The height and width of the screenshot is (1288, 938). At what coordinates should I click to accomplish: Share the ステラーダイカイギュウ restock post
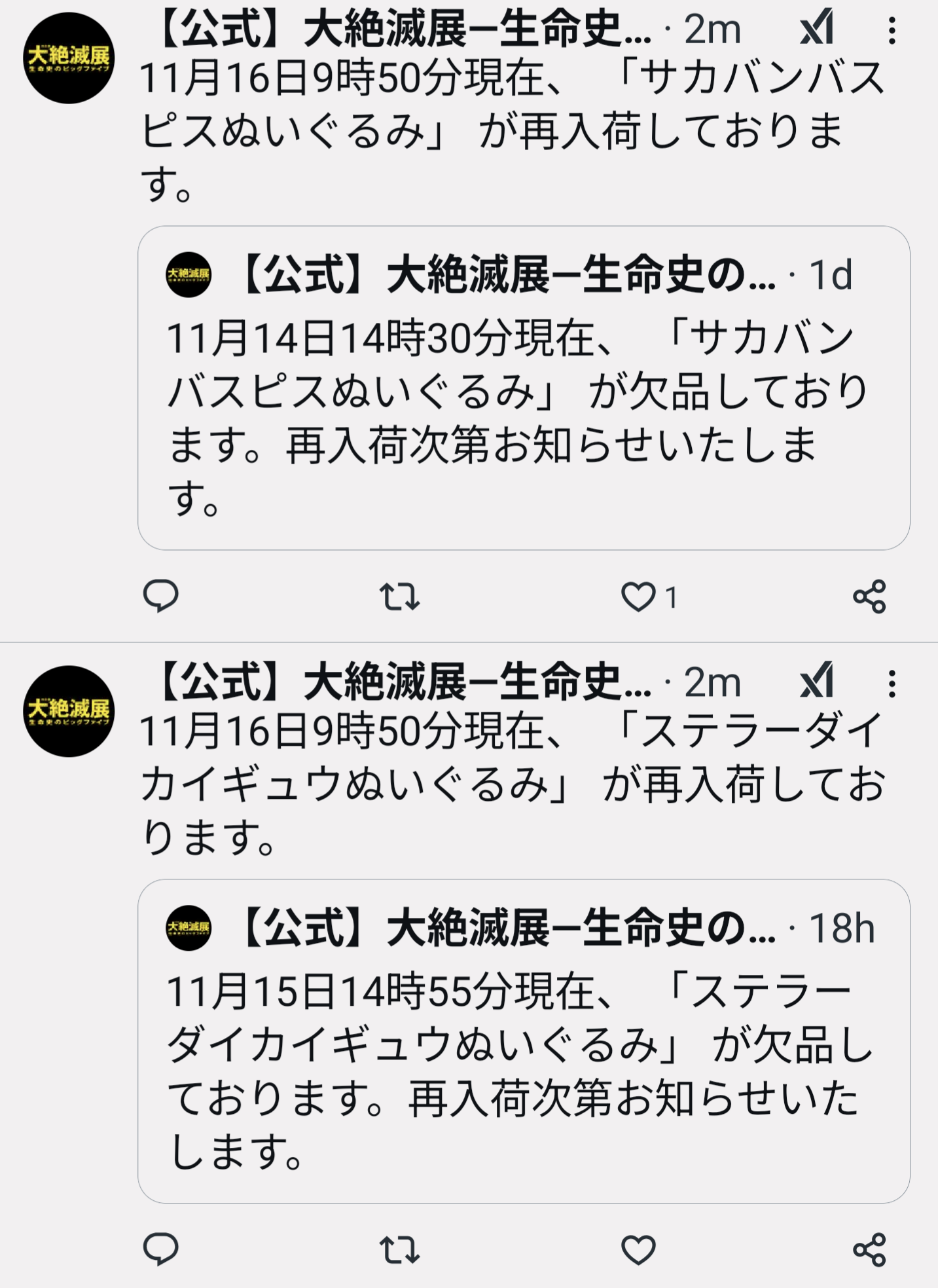coord(869,1249)
